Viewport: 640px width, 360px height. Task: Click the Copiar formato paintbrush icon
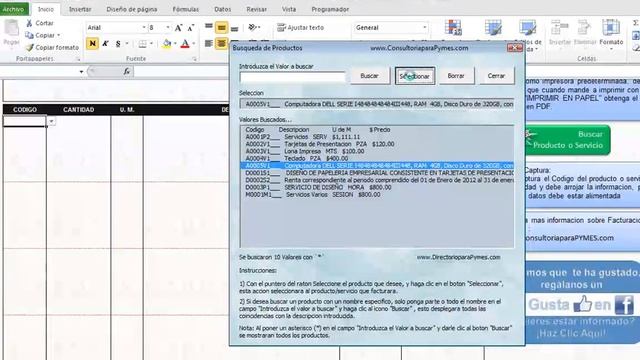point(29,47)
